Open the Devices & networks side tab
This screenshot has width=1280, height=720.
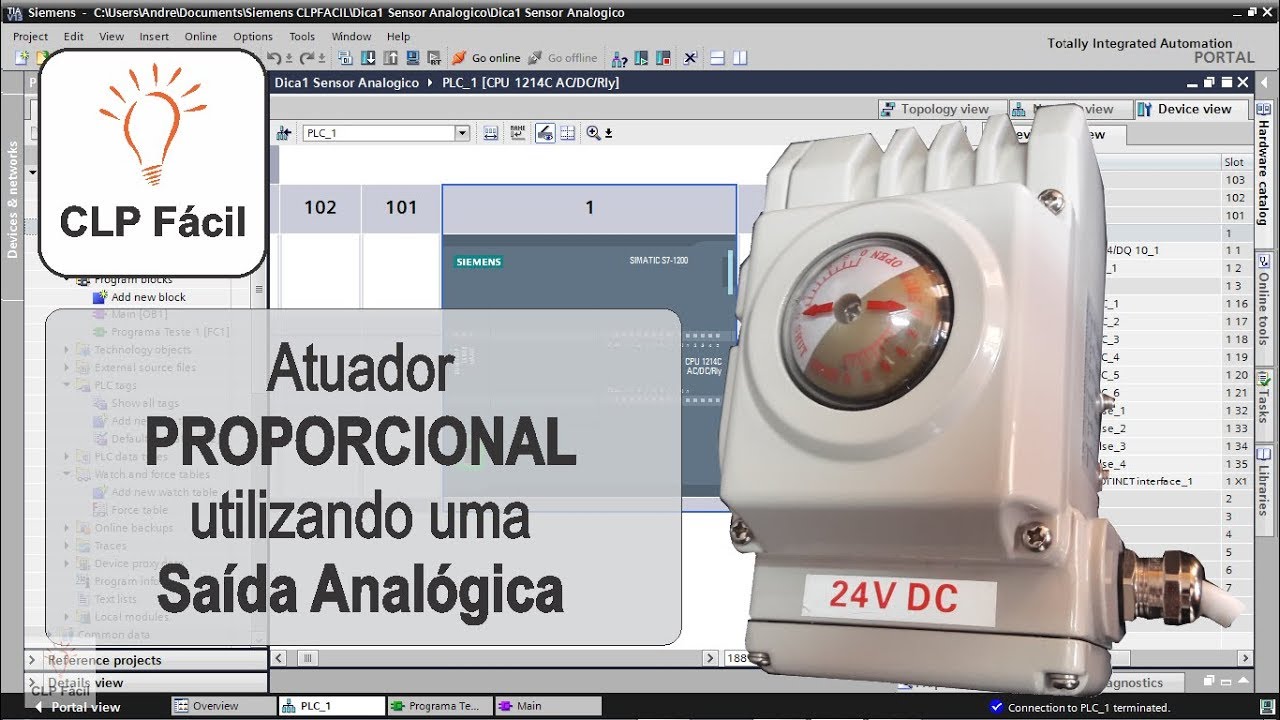pyautogui.click(x=13, y=199)
